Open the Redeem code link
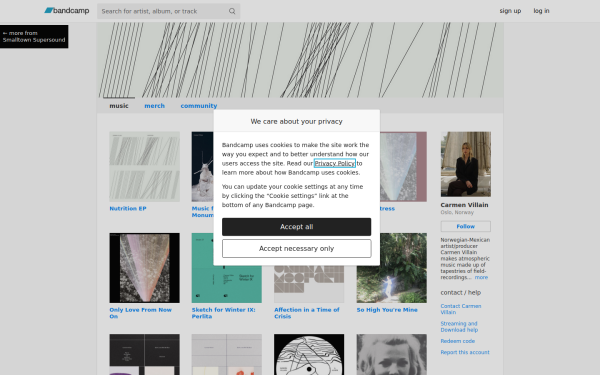The image size is (600, 375). 458,341
